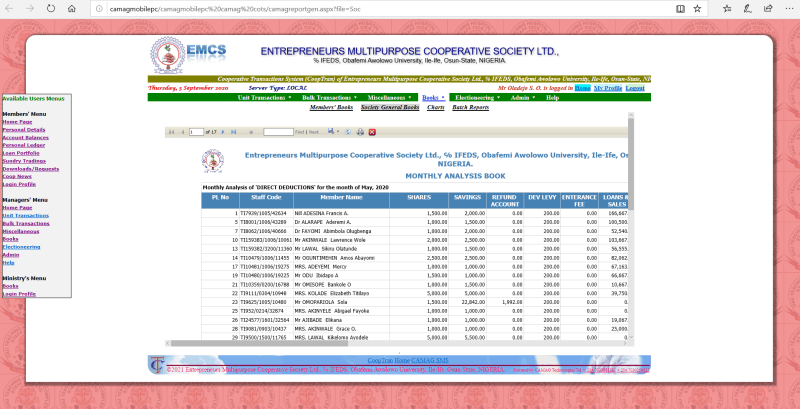This screenshot has width=800, height=409.
Task: Open Bulk Transactions dropdown menu
Action: [x=329, y=97]
